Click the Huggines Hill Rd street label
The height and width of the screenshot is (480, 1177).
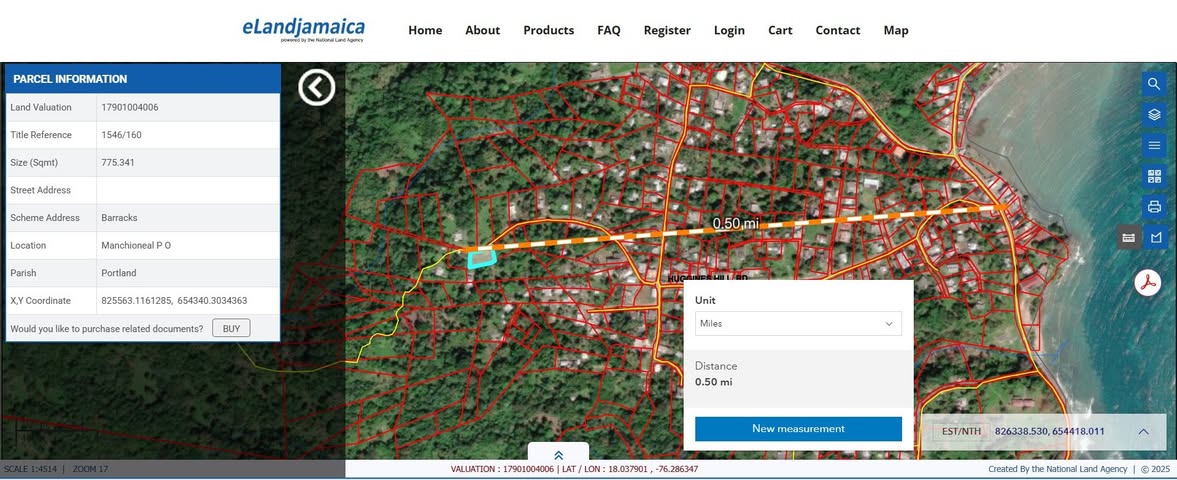pos(708,278)
